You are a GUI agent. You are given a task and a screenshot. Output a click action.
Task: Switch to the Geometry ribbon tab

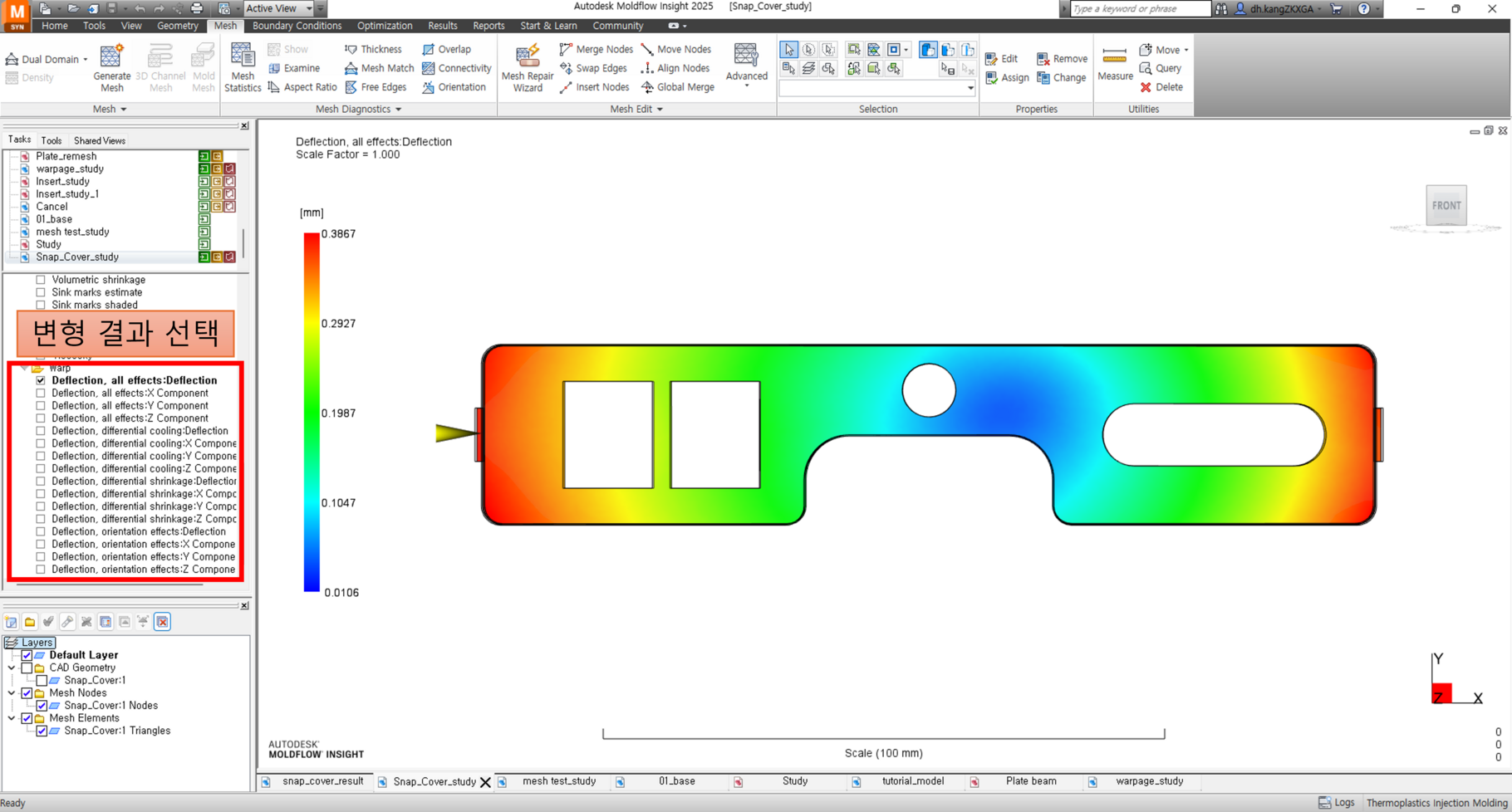[x=178, y=26]
